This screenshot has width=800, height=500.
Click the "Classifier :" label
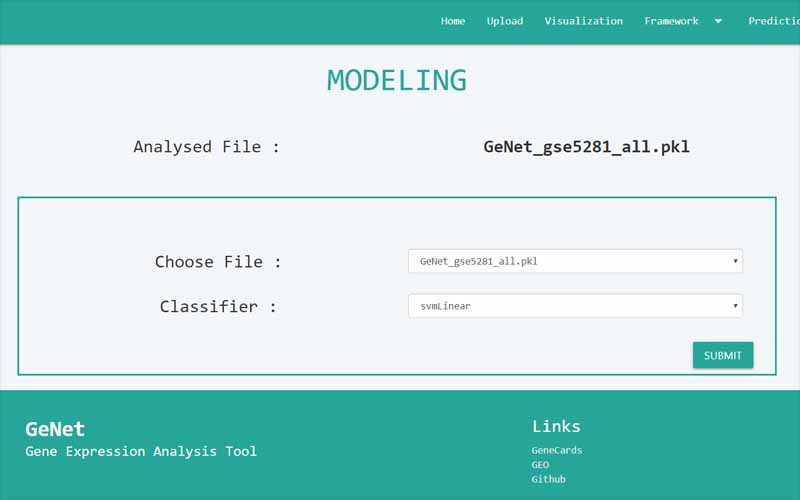pos(218,307)
